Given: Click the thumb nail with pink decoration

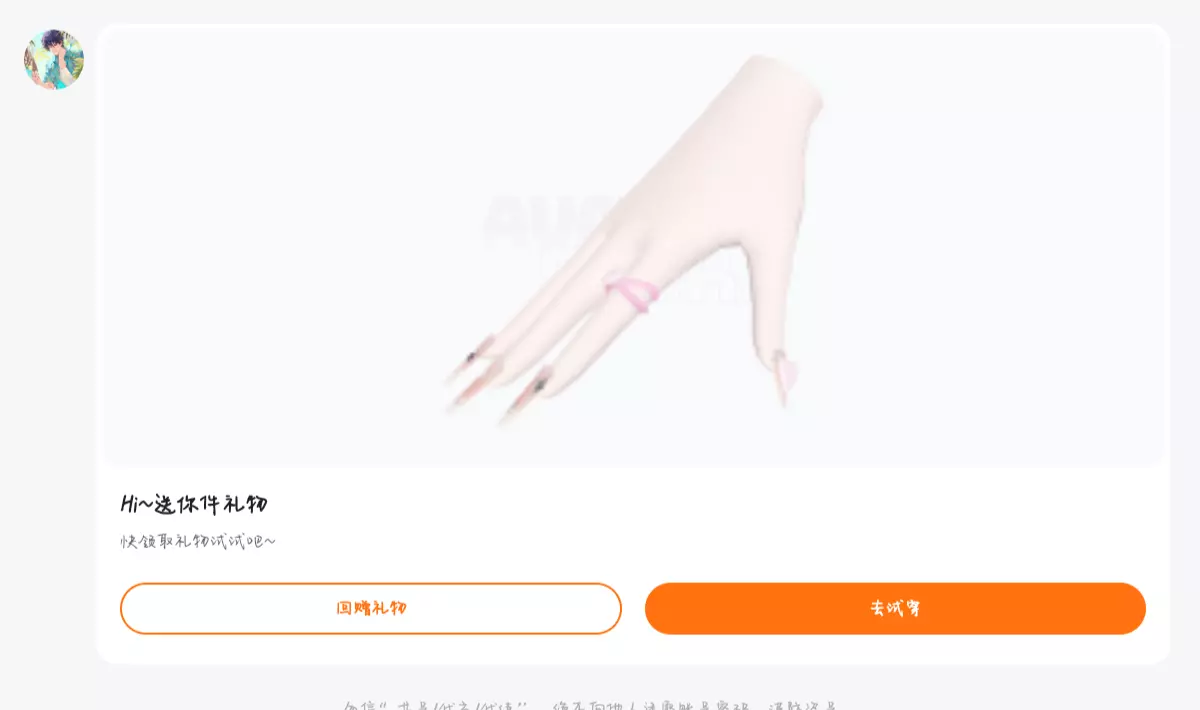Looking at the screenshot, I should (x=784, y=377).
